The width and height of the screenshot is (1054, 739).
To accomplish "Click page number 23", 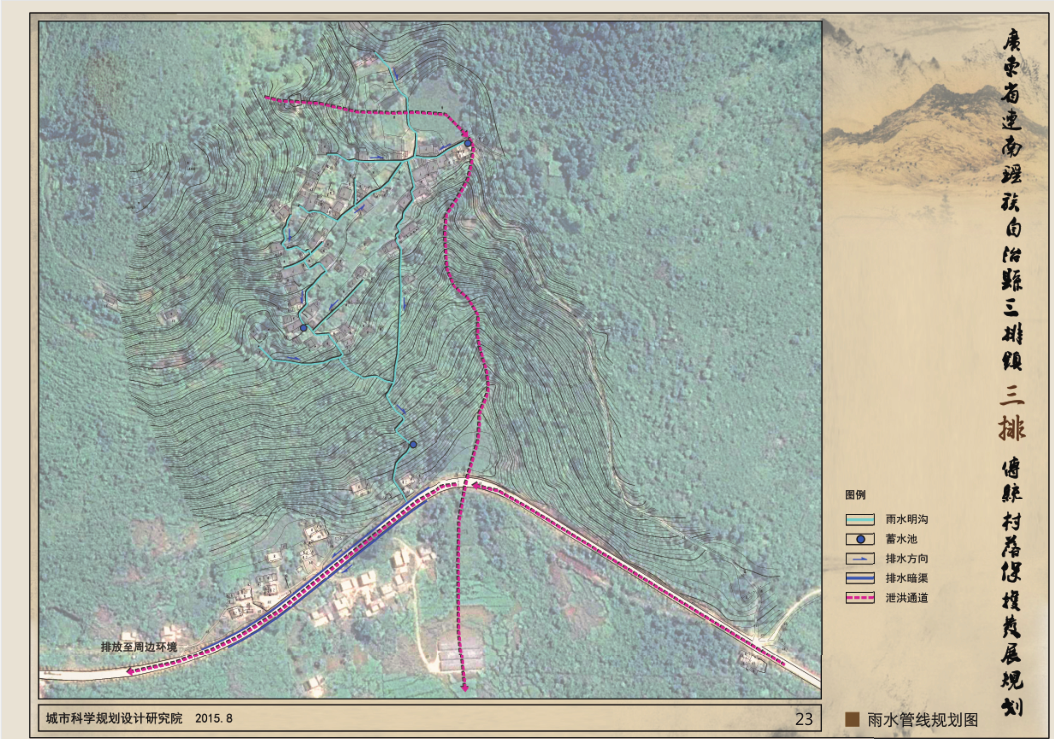I will point(803,718).
